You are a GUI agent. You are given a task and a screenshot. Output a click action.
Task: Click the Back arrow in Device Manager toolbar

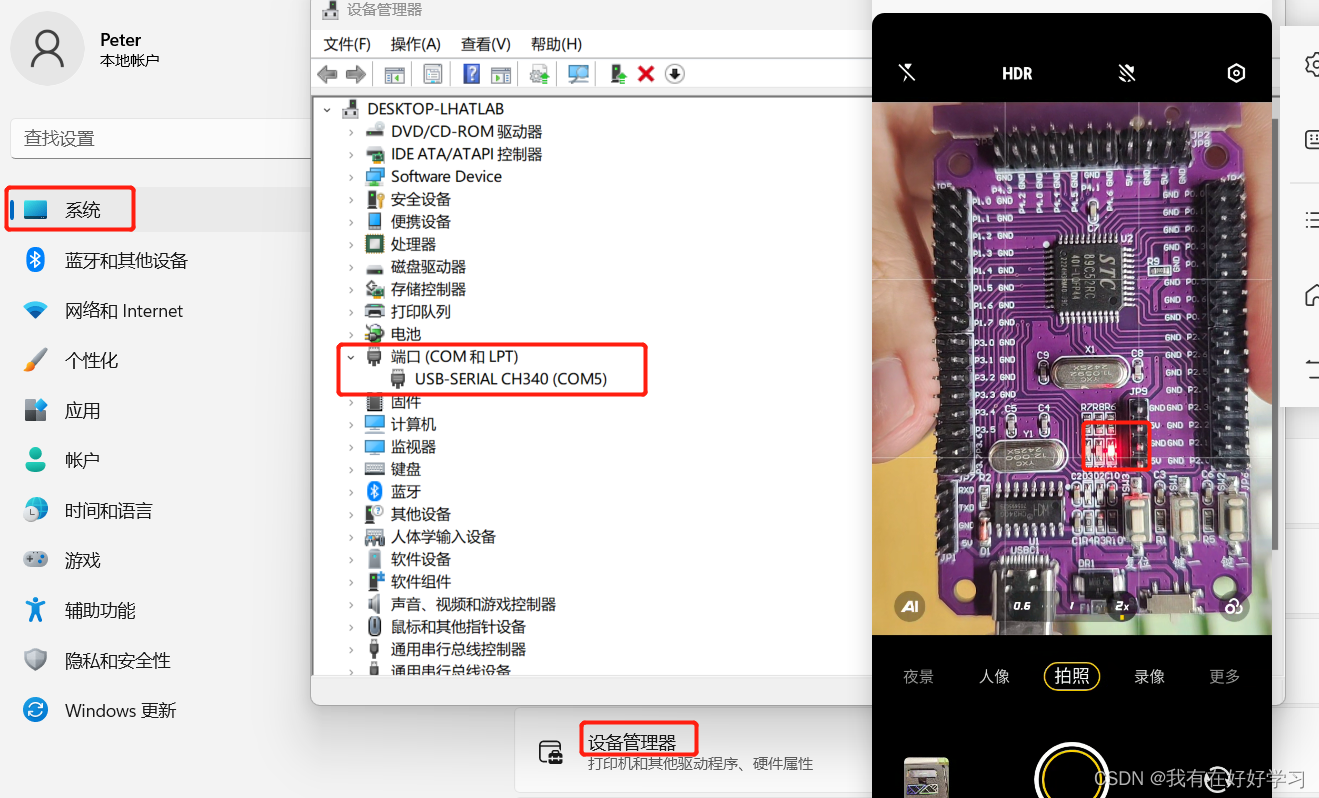point(327,74)
